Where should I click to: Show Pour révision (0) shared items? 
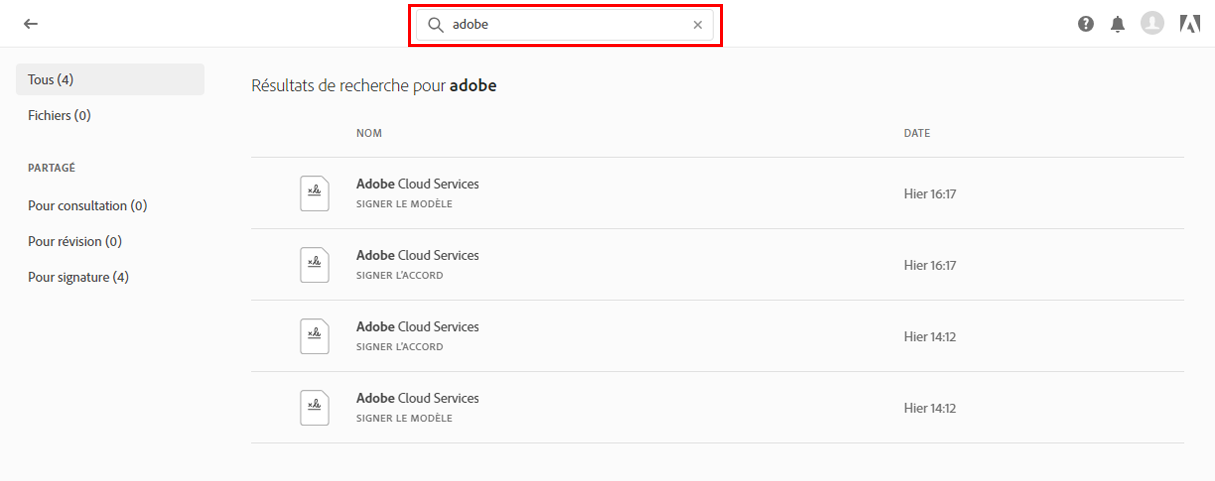(75, 241)
